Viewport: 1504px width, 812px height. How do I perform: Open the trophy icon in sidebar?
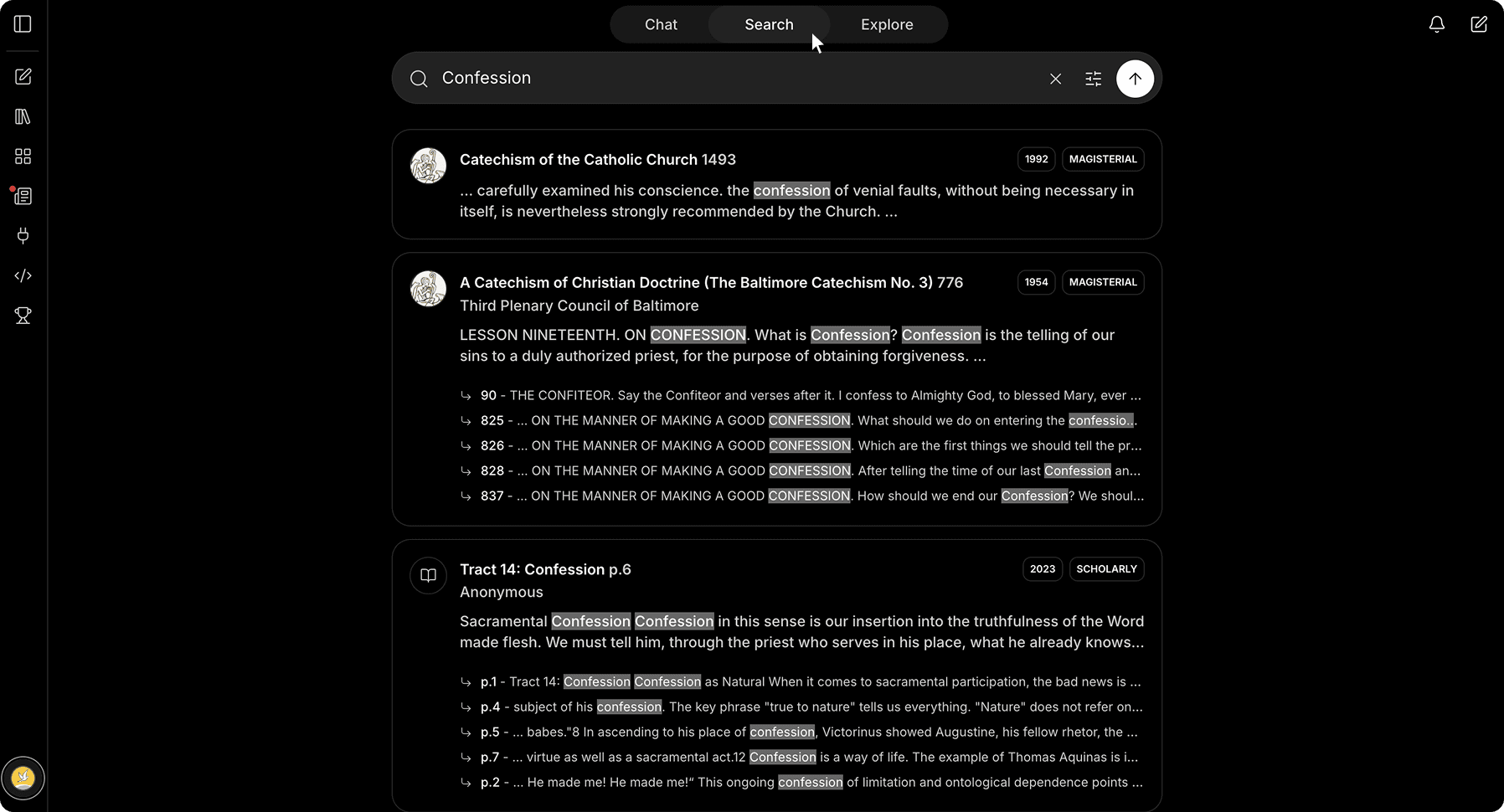(x=23, y=316)
